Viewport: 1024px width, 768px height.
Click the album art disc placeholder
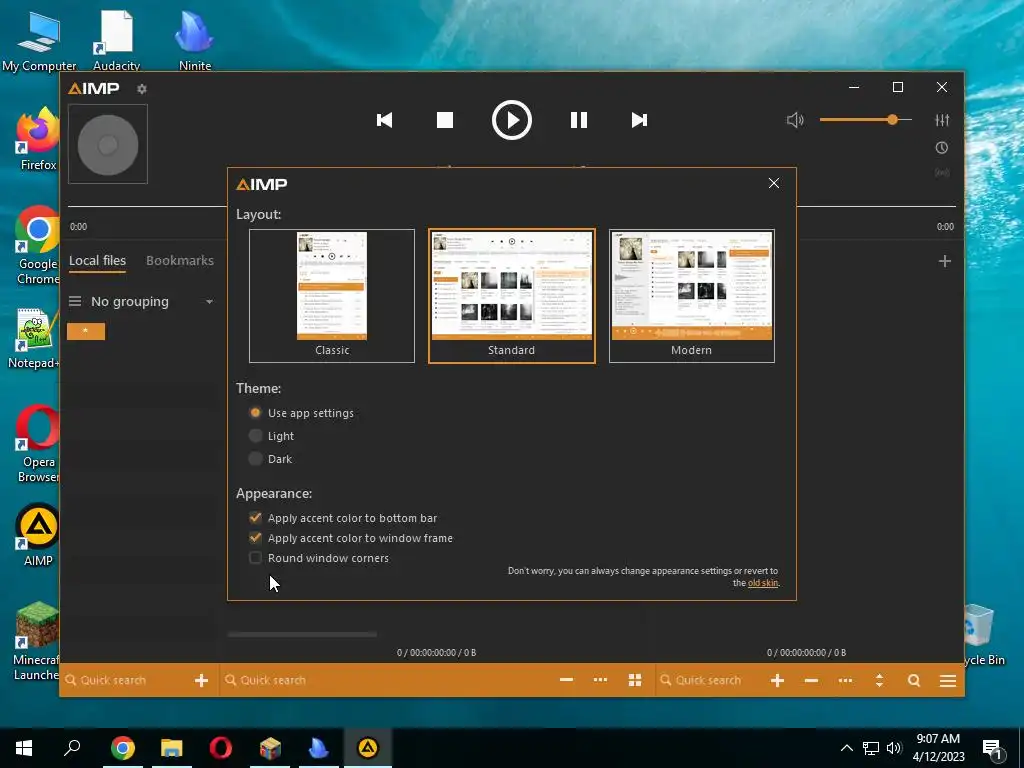[108, 144]
